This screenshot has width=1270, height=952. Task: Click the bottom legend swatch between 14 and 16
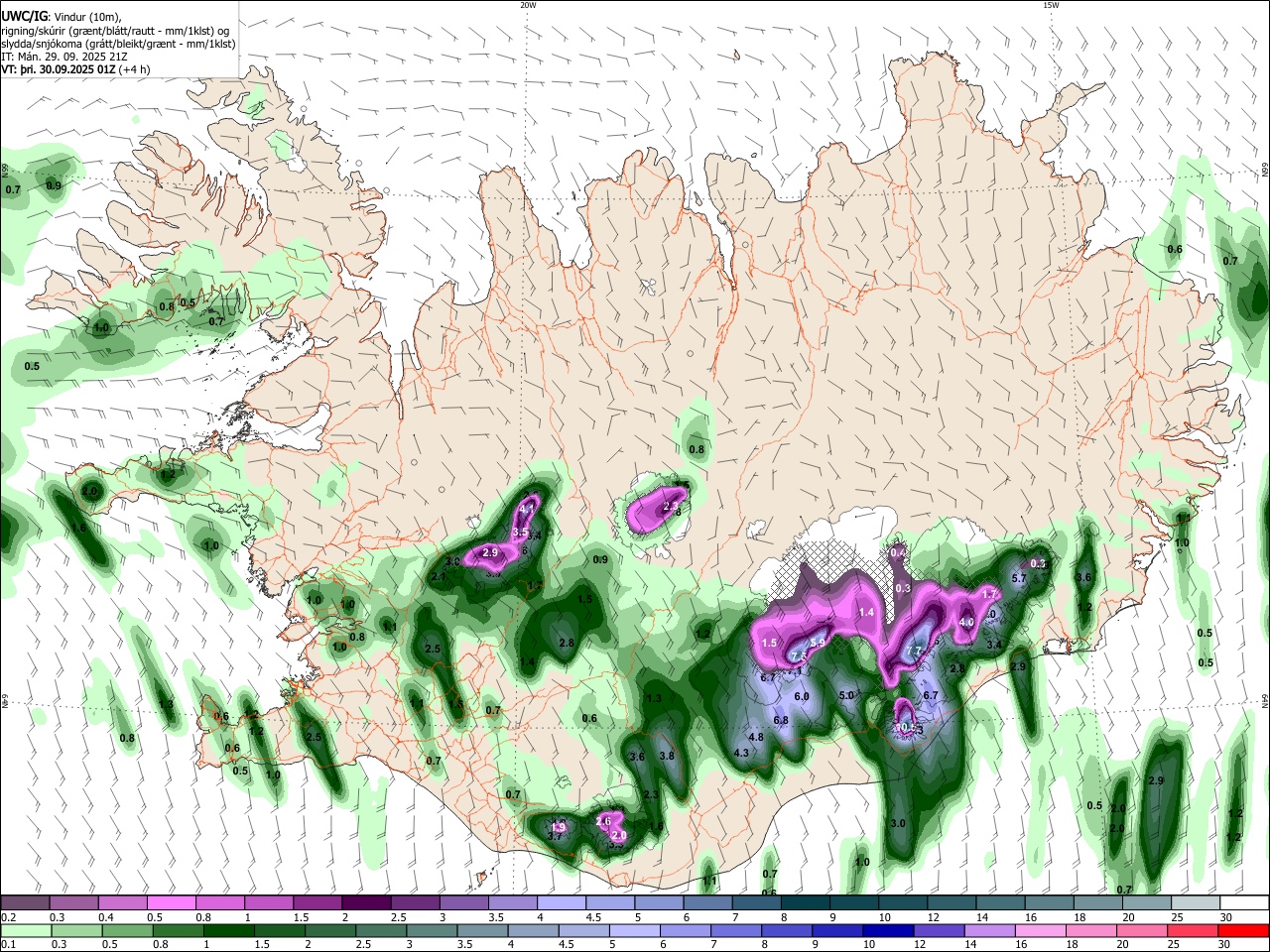990,930
